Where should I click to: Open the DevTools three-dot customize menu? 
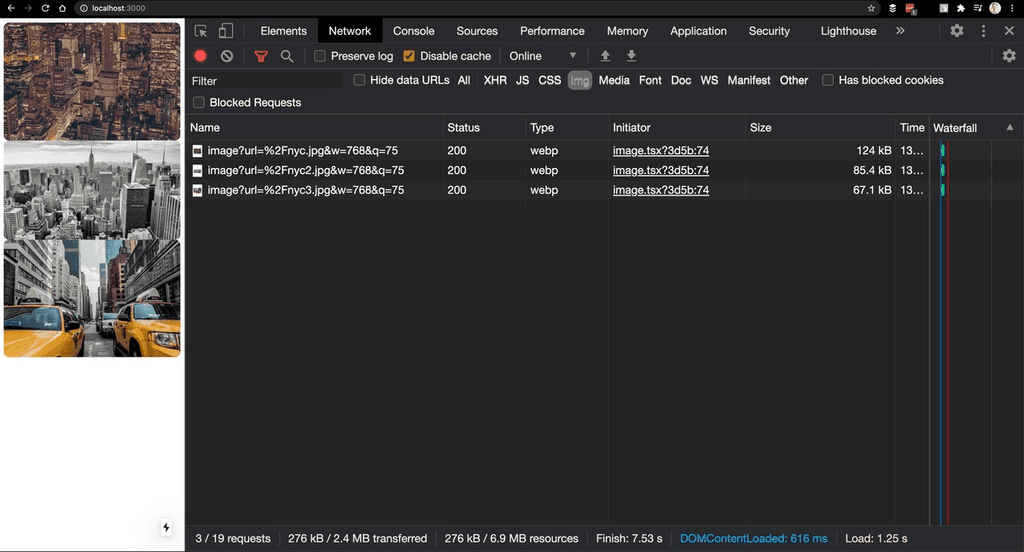984,31
